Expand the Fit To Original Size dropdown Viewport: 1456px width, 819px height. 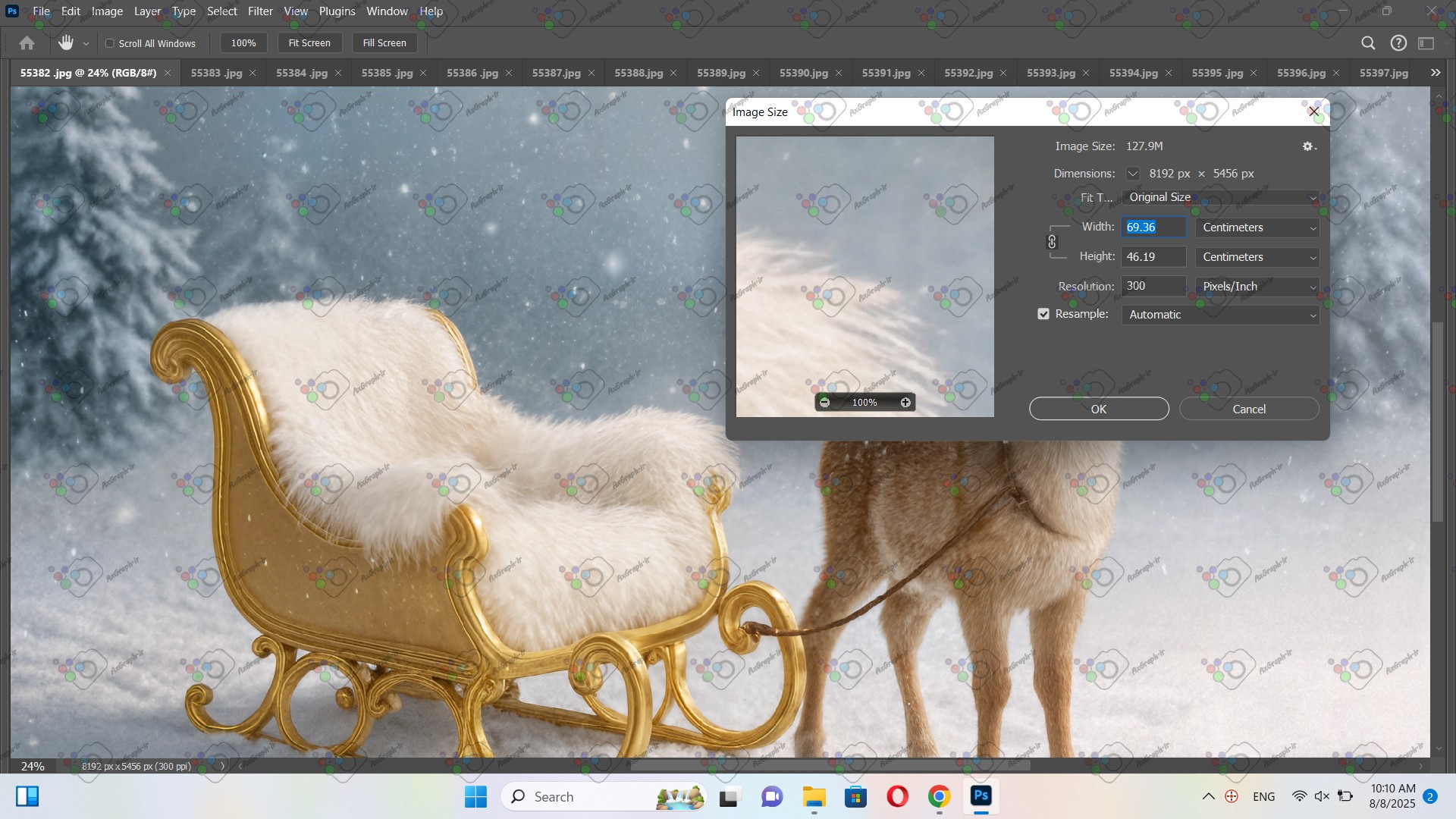tap(1220, 197)
